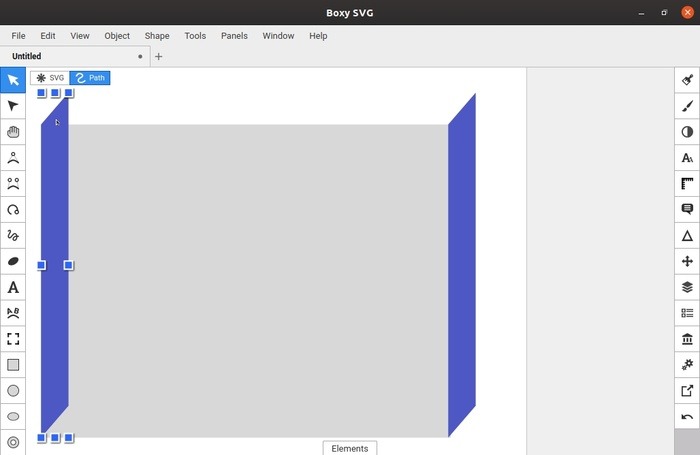Open the Export panel
700x455 pixels.
click(x=687, y=391)
